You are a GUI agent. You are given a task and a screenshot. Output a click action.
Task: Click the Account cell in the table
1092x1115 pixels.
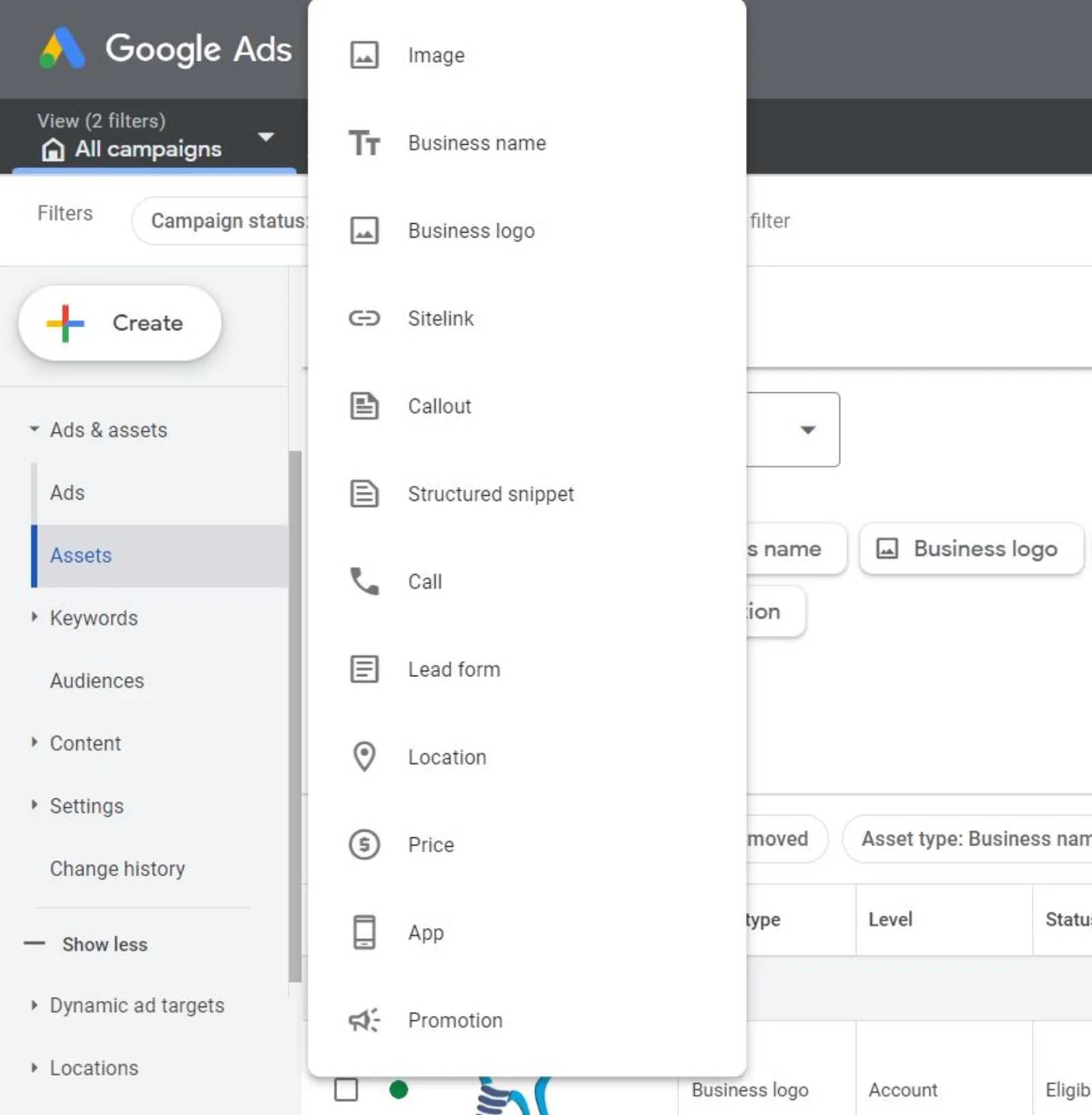point(903,1090)
